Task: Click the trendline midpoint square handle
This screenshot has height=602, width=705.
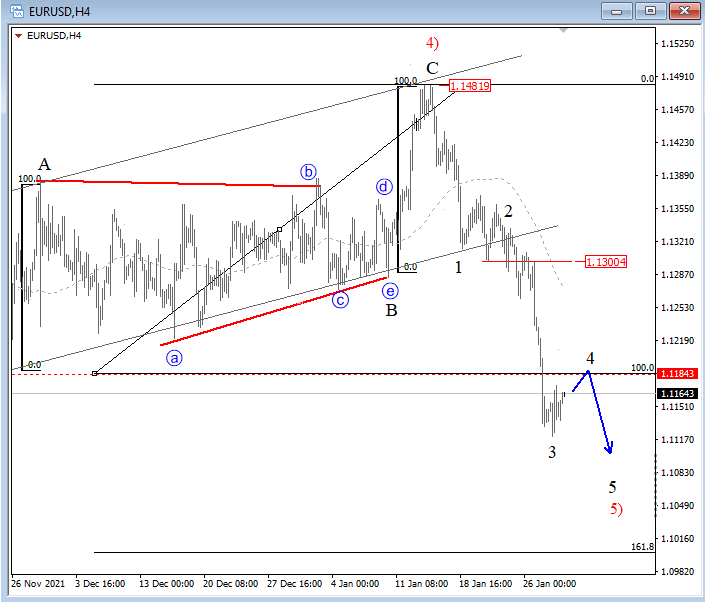Action: 280,230
